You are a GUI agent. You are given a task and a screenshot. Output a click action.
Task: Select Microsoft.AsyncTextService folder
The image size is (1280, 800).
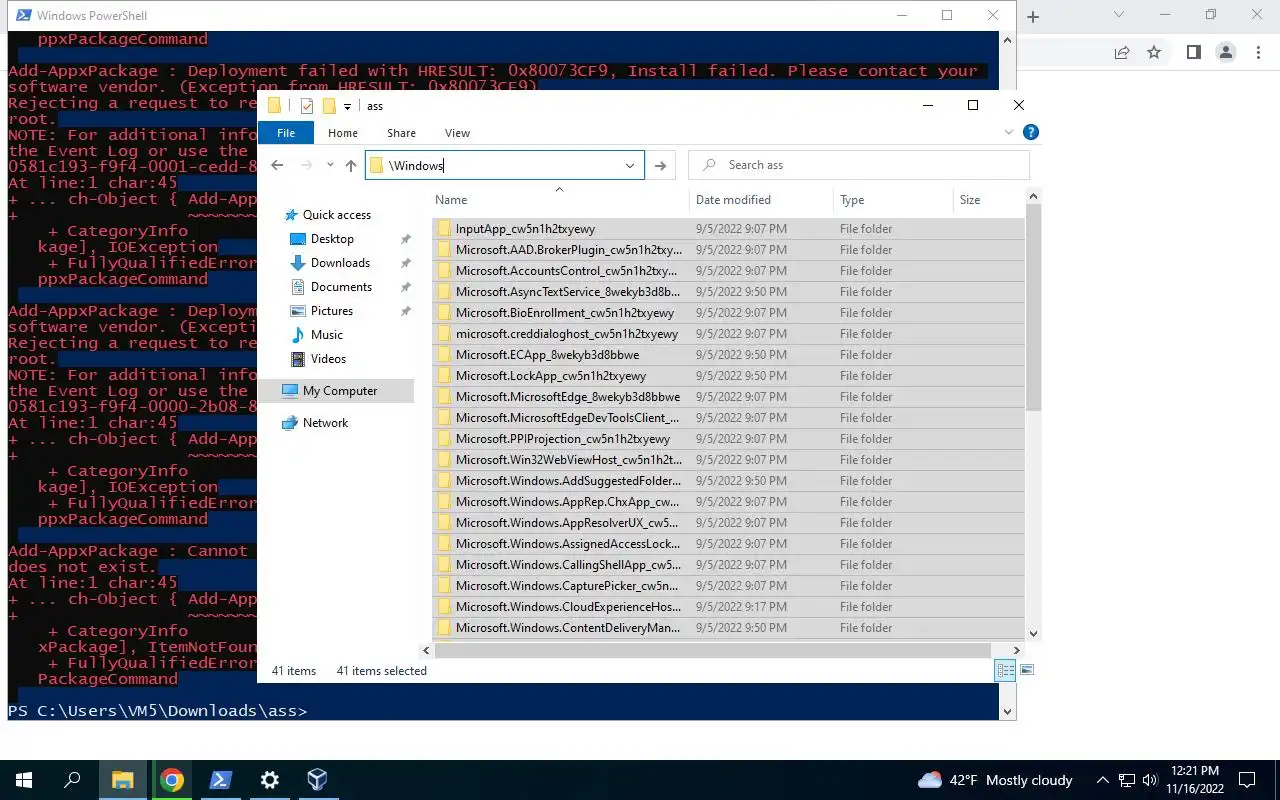[728, 292]
